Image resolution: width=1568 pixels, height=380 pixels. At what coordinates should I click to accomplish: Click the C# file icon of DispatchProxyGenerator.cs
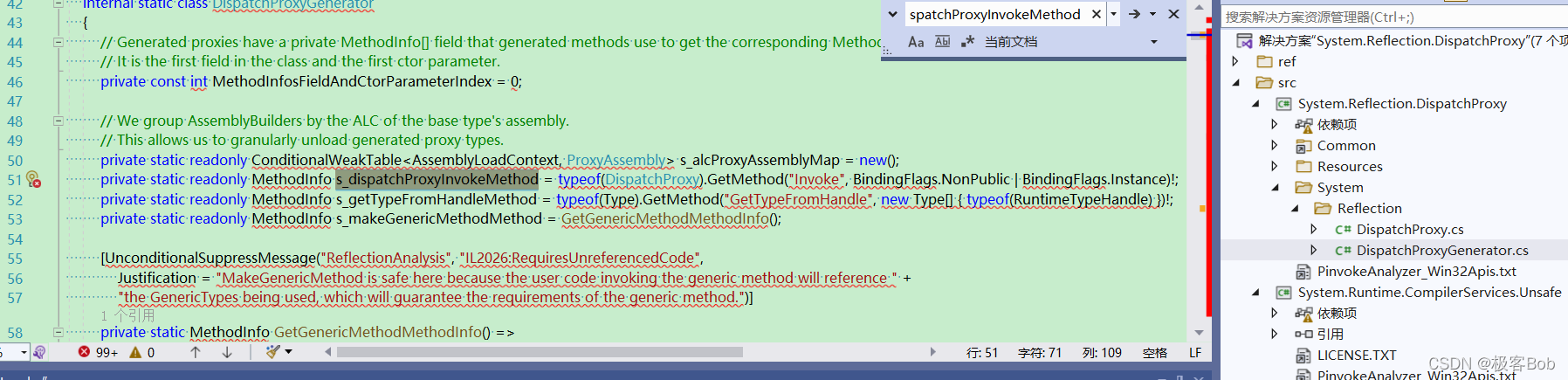click(x=1343, y=250)
